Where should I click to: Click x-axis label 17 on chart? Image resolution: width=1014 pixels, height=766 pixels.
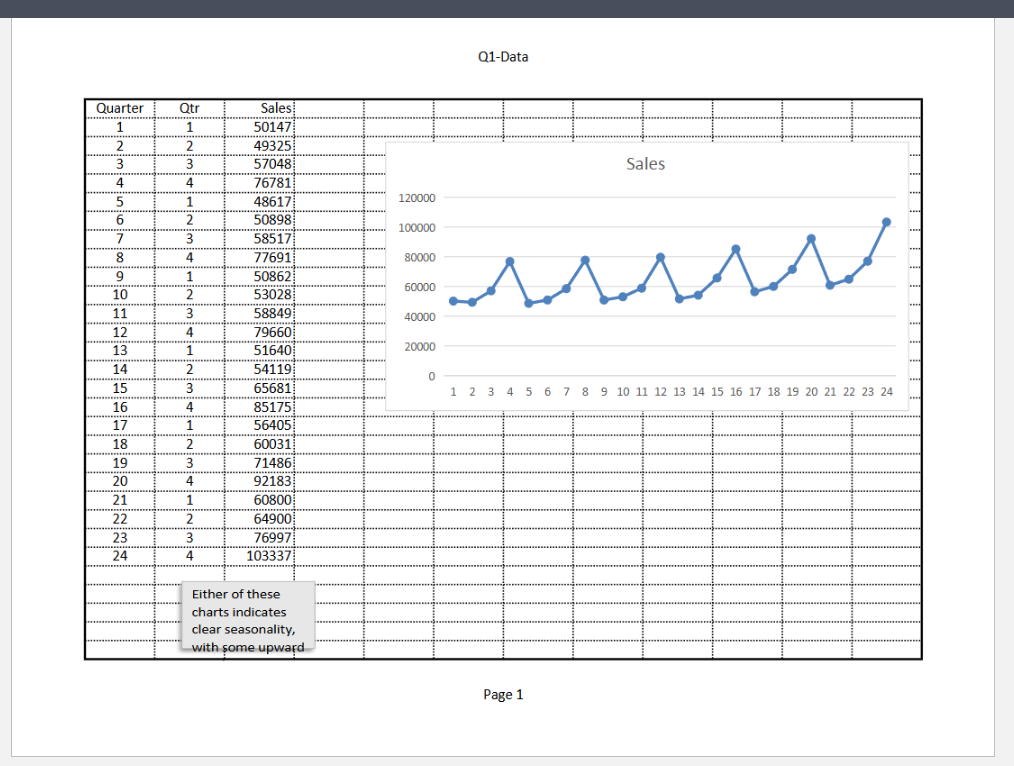pos(755,392)
